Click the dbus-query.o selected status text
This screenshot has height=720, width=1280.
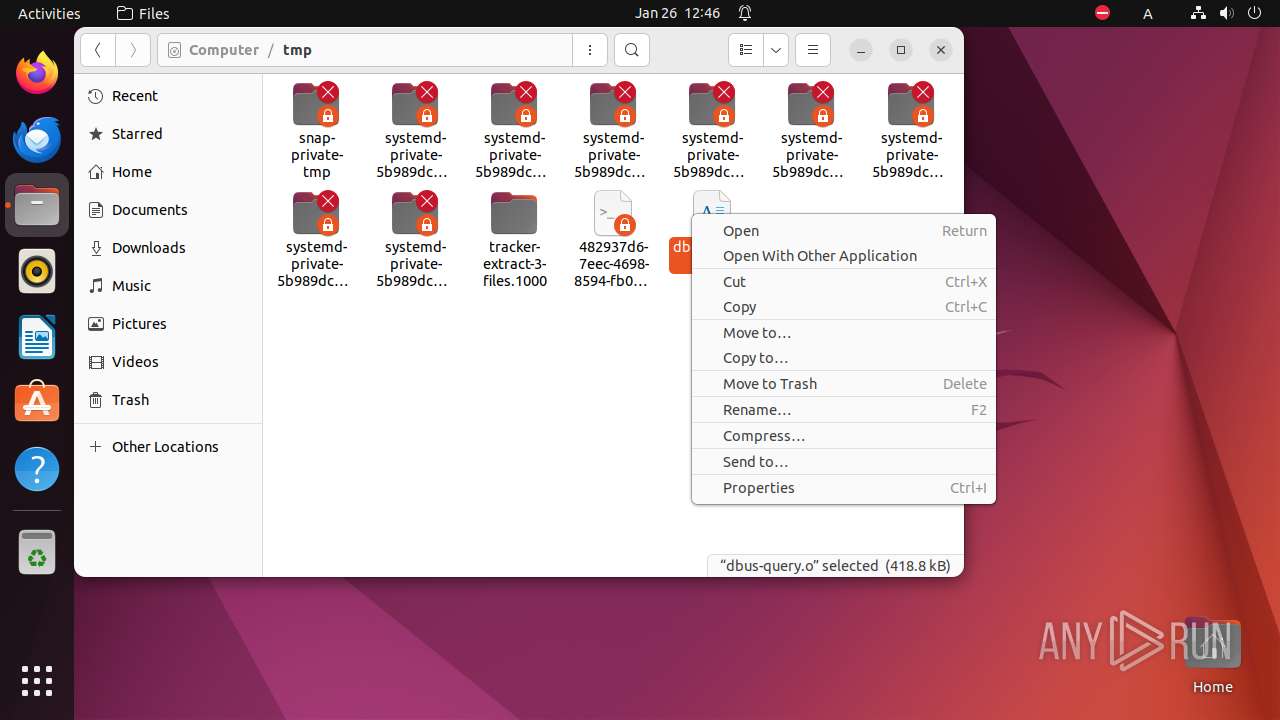835,566
